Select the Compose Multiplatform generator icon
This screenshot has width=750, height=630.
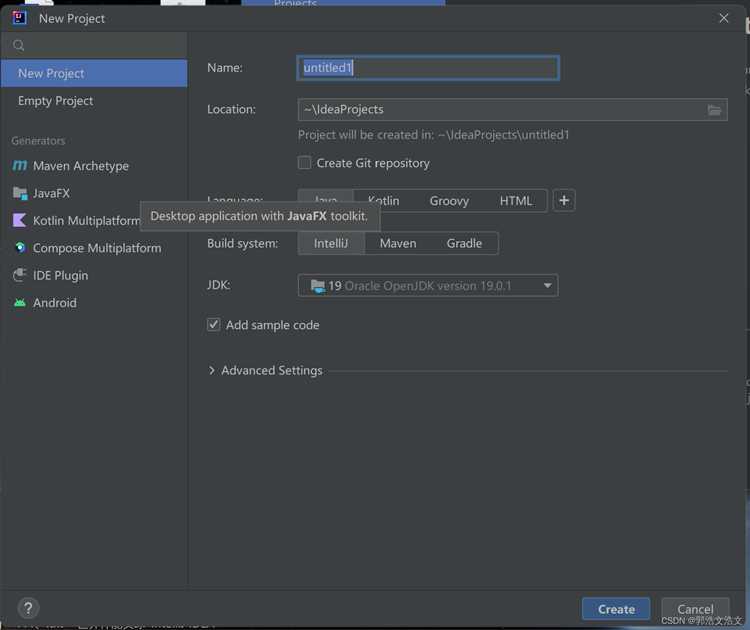click(x=20, y=248)
